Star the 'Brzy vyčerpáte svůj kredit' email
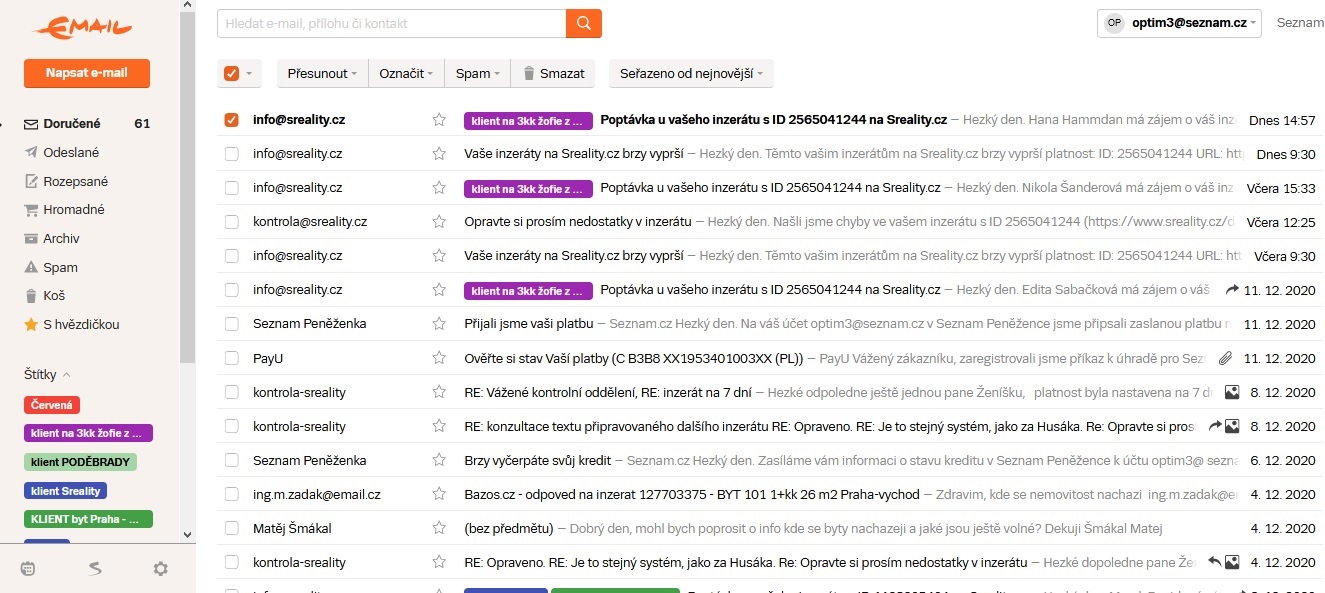The image size is (1325, 593). tap(439, 460)
